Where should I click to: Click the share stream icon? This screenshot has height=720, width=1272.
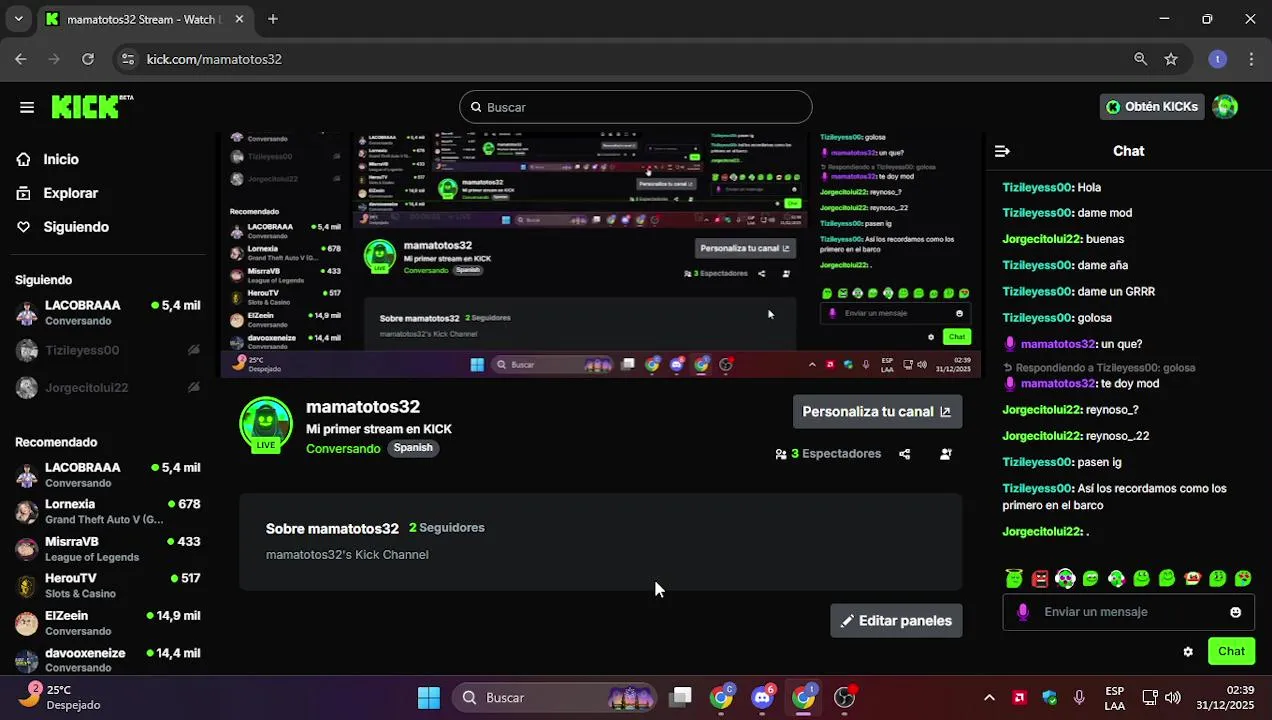pyautogui.click(x=904, y=454)
